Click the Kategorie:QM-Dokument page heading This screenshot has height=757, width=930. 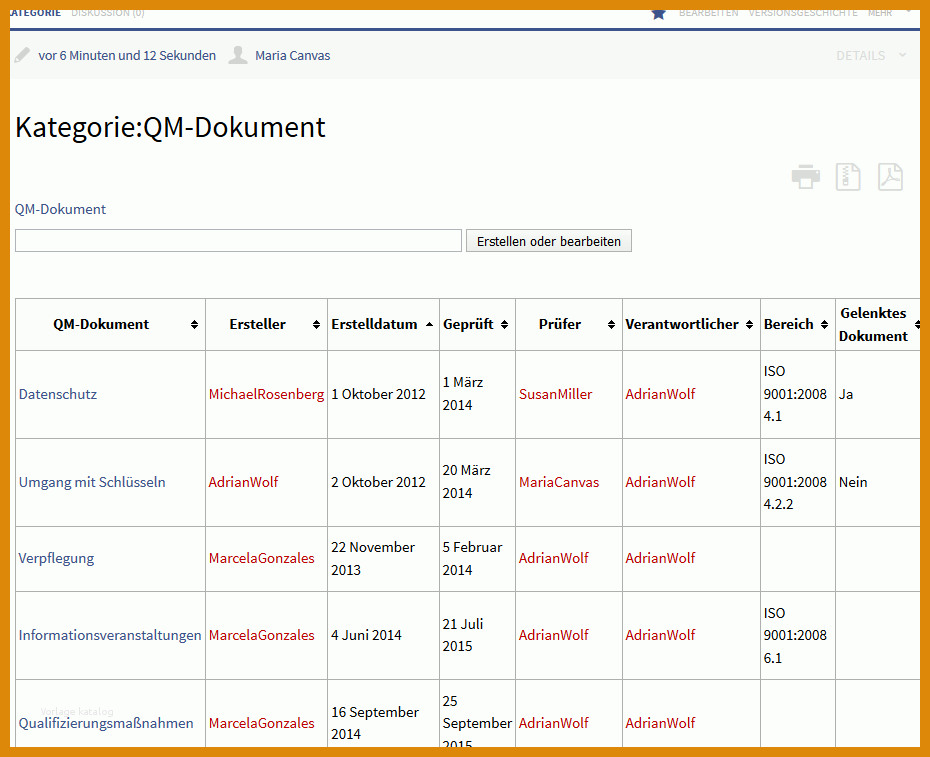pos(170,128)
